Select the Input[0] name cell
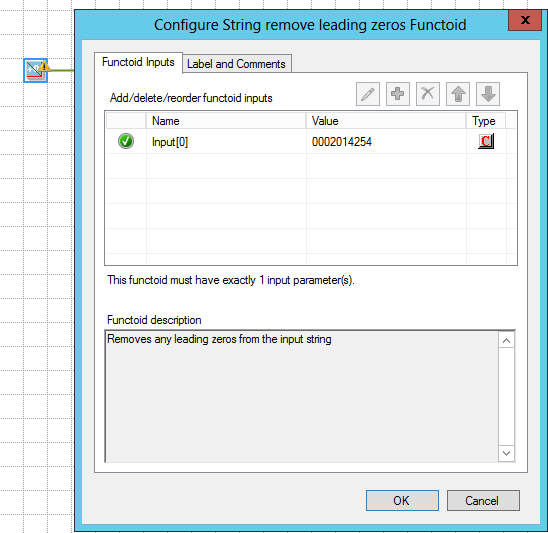 click(x=226, y=142)
